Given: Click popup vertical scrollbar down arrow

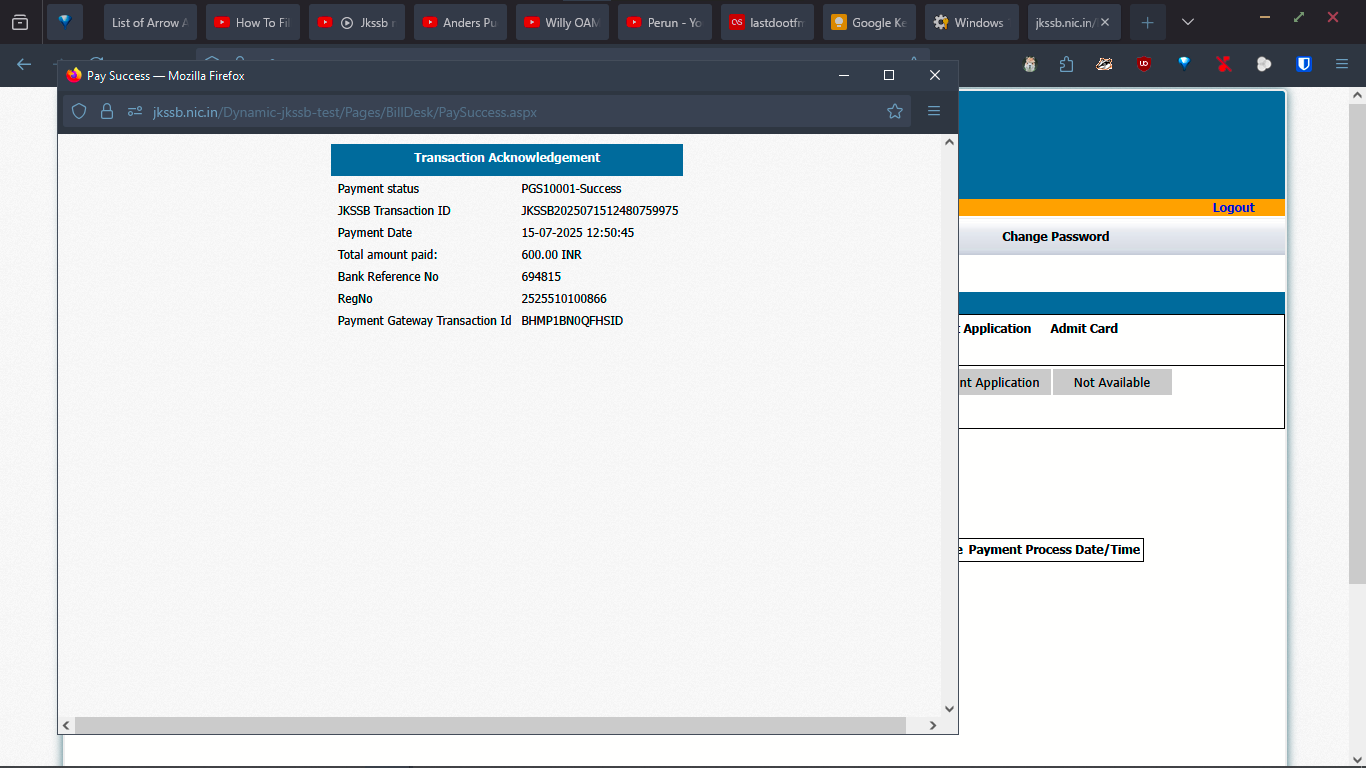Looking at the screenshot, I should pyautogui.click(x=950, y=709).
